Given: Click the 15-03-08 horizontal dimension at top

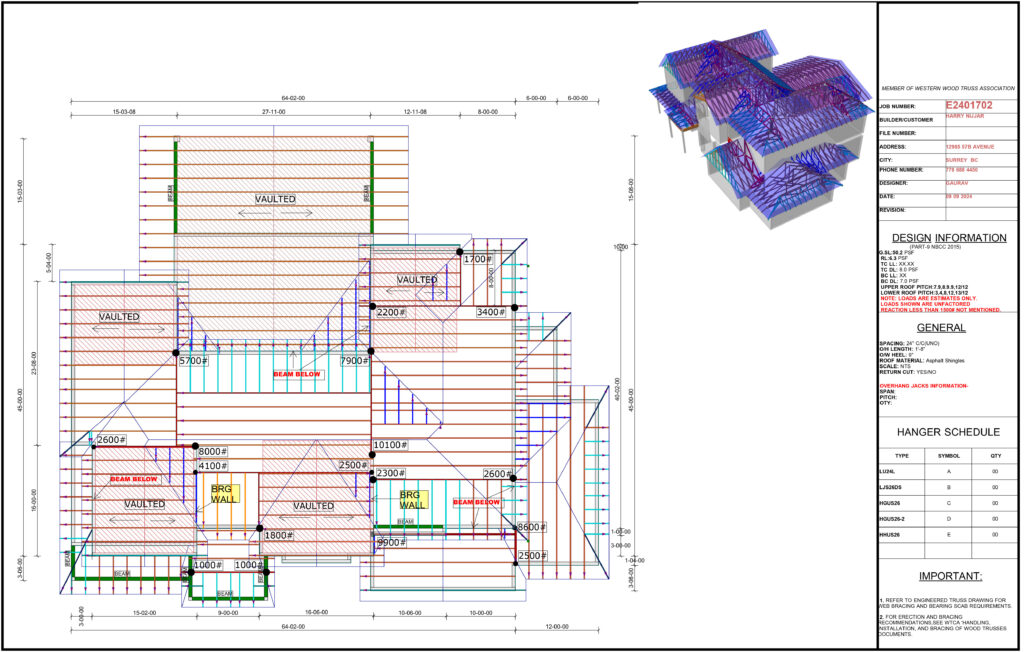Looking at the screenshot, I should click(x=124, y=112).
